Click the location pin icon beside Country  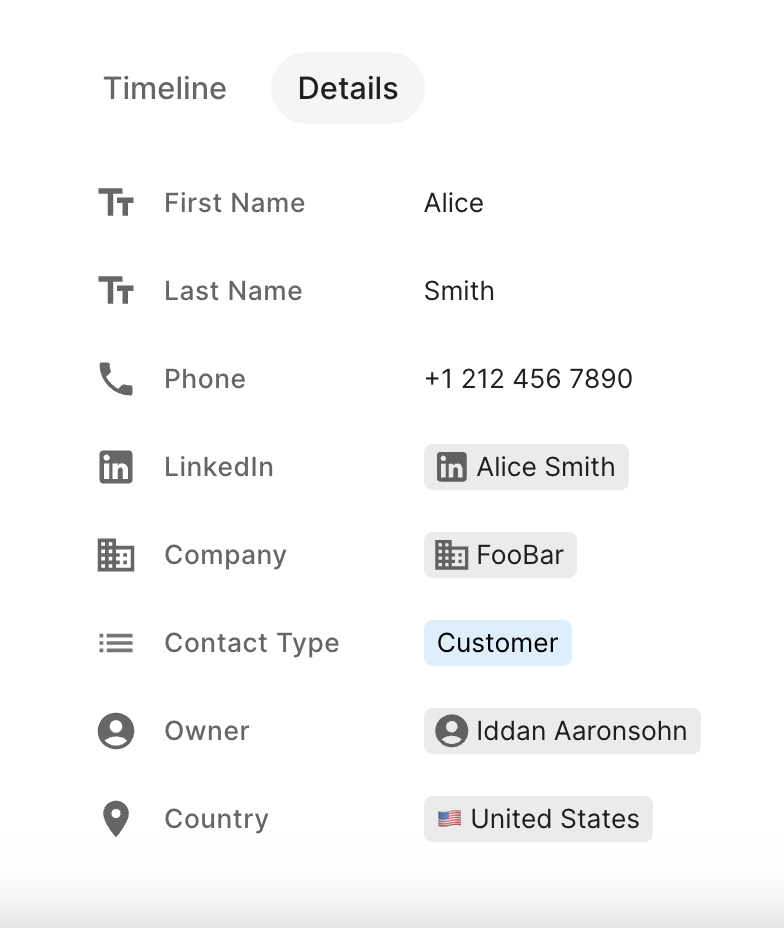(x=114, y=819)
